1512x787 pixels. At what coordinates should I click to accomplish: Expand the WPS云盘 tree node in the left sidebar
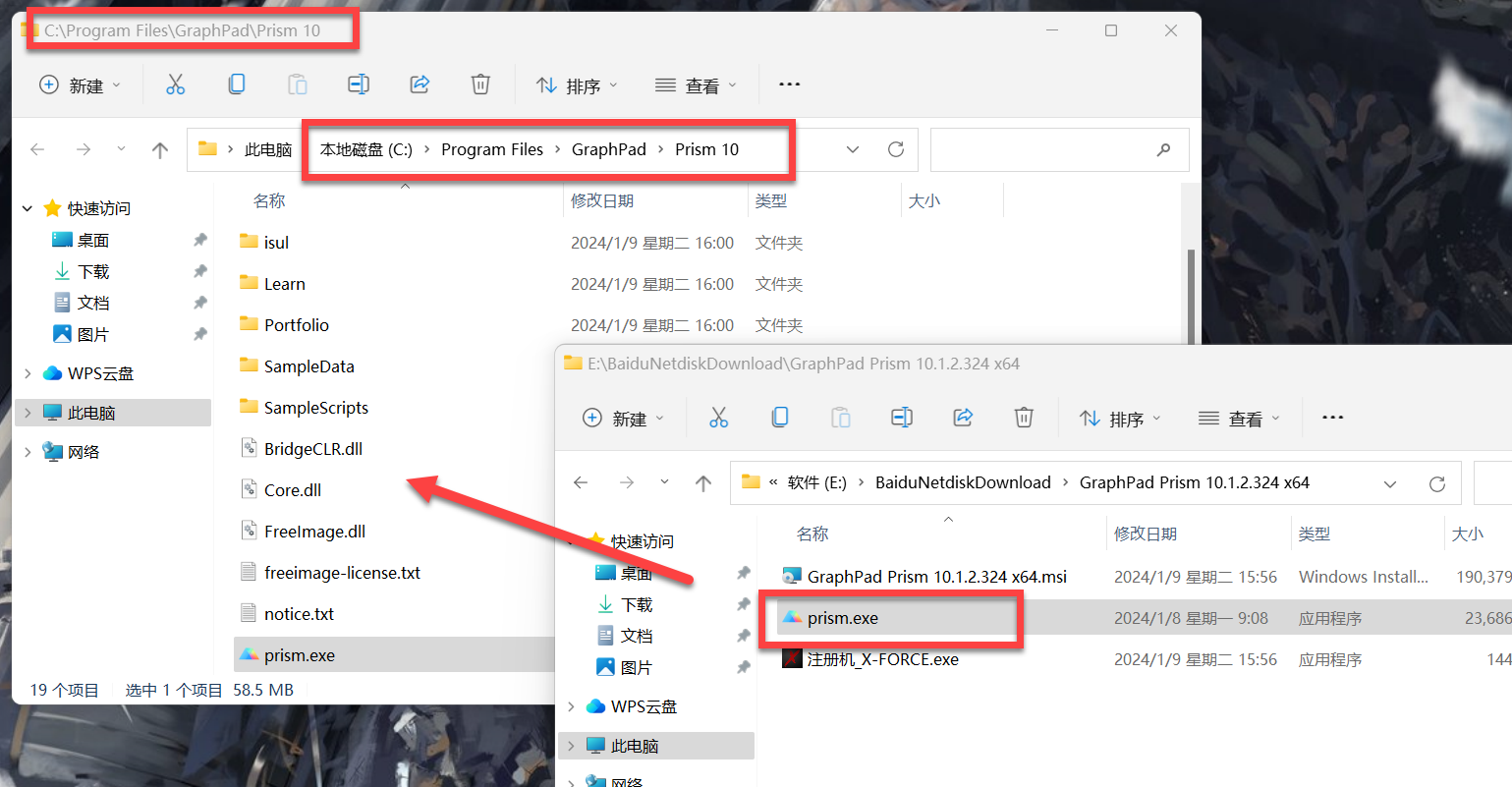pos(28,373)
